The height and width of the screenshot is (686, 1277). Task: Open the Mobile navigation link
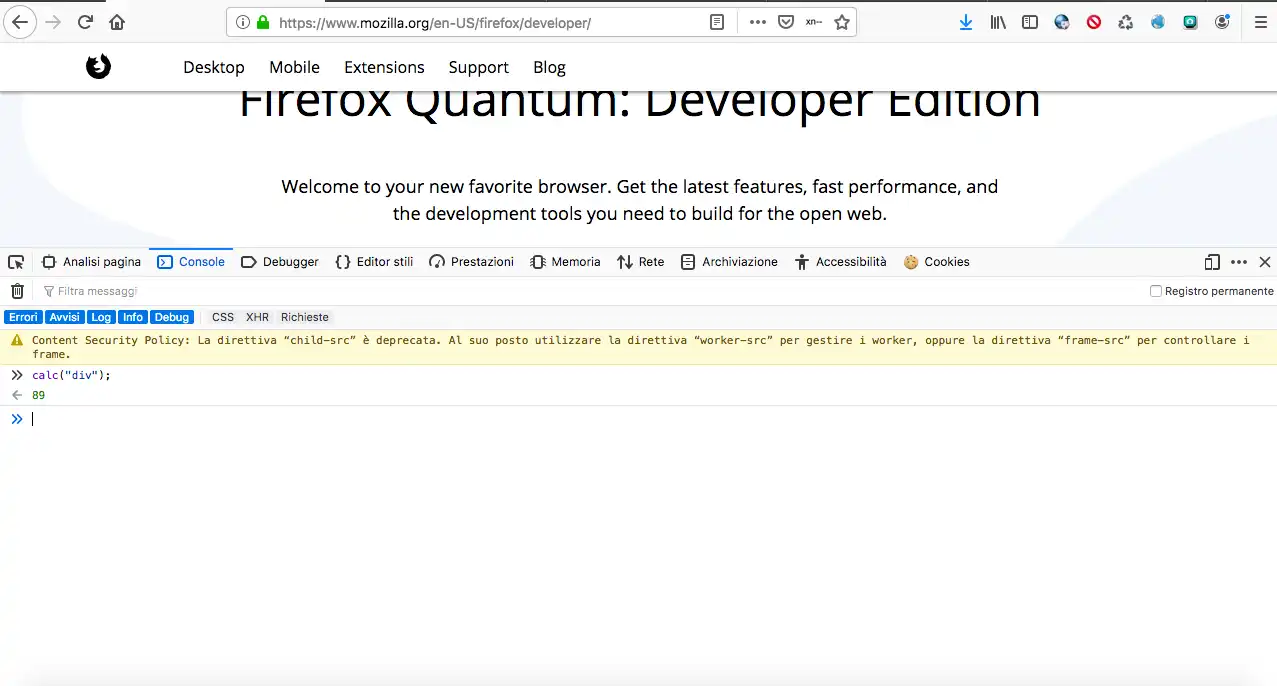[294, 67]
